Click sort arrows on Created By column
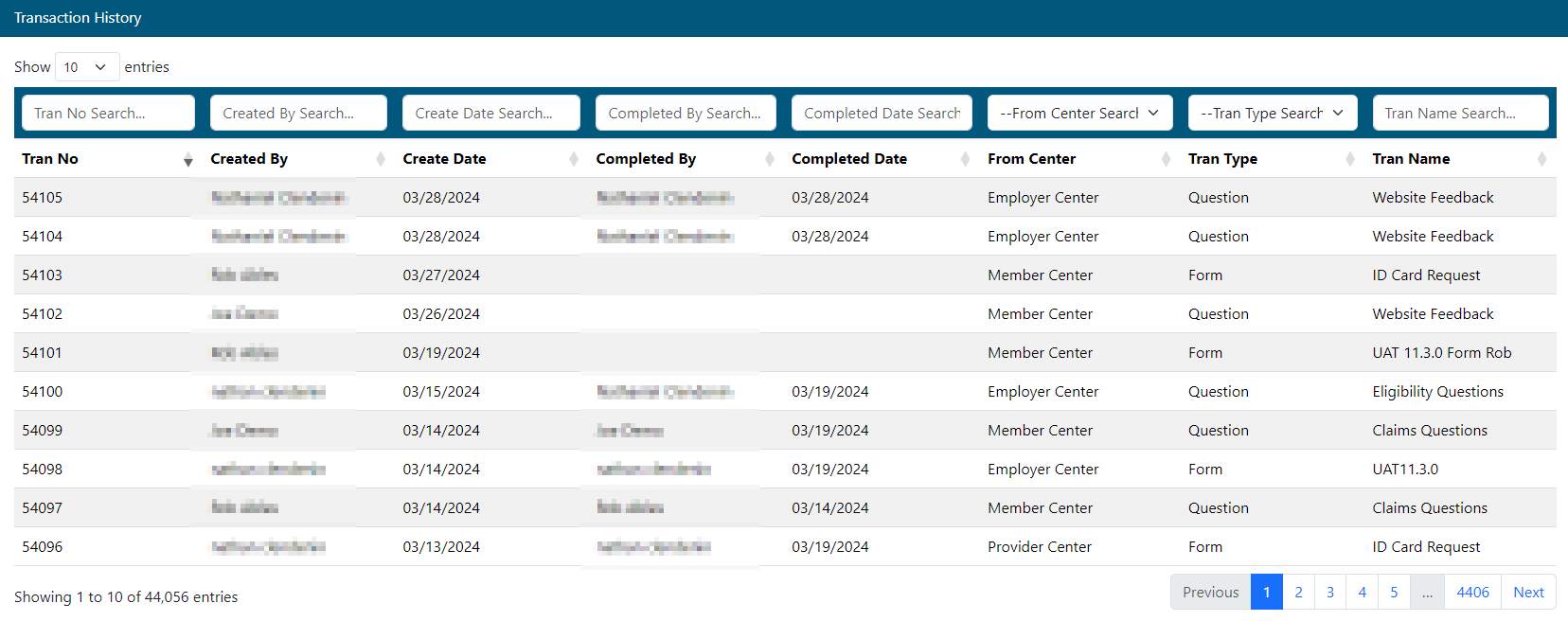1568x621 pixels. coord(381,159)
